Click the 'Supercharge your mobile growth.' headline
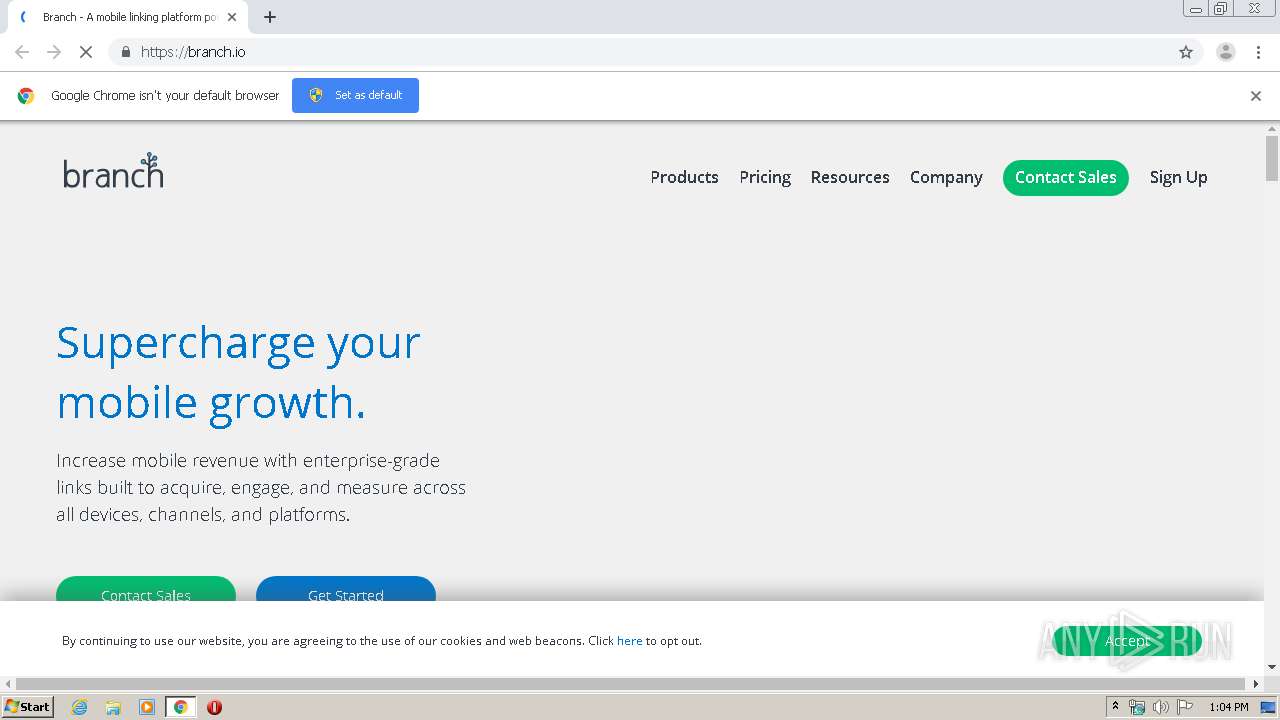Viewport: 1280px width, 720px height. (238, 373)
